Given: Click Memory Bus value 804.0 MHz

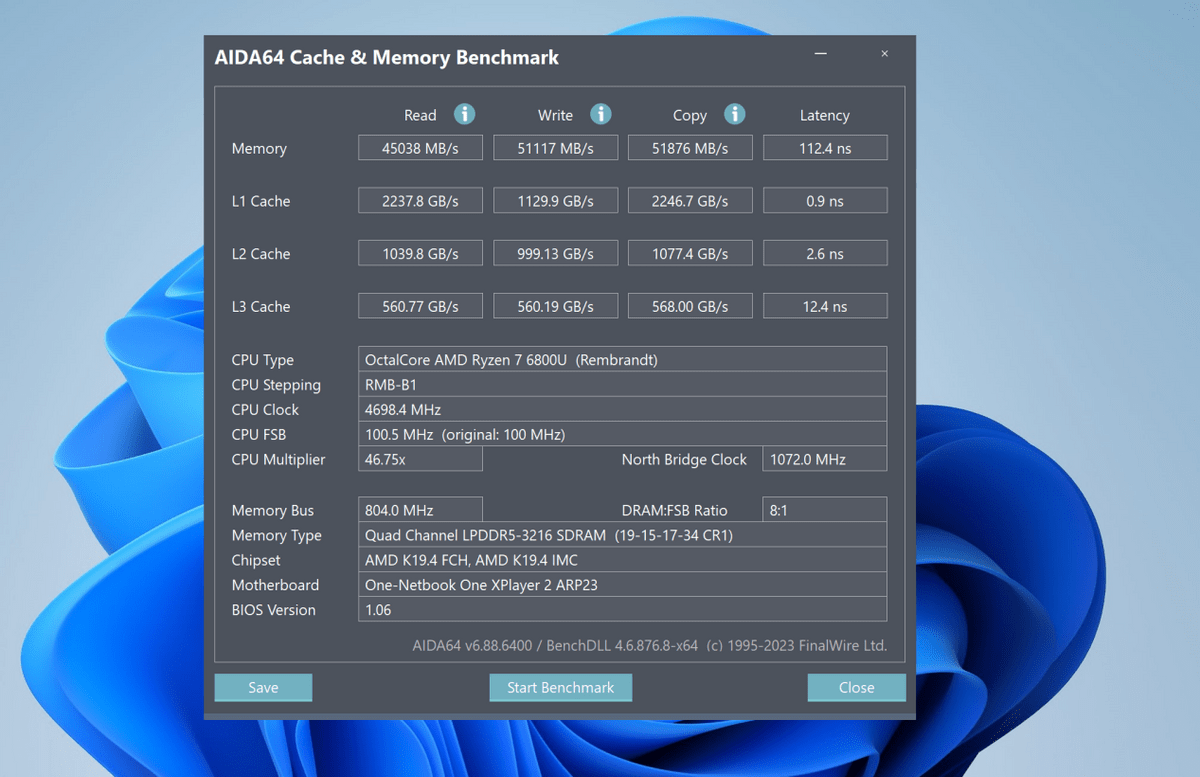Looking at the screenshot, I should [420, 510].
